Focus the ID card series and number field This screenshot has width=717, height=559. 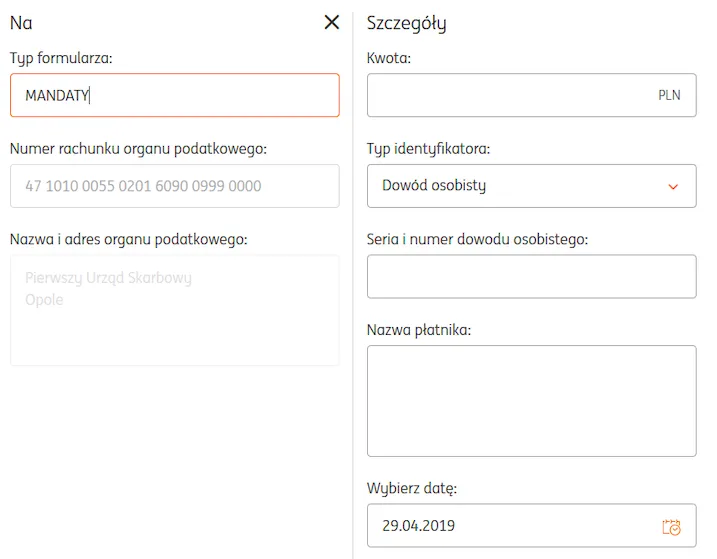(x=531, y=276)
